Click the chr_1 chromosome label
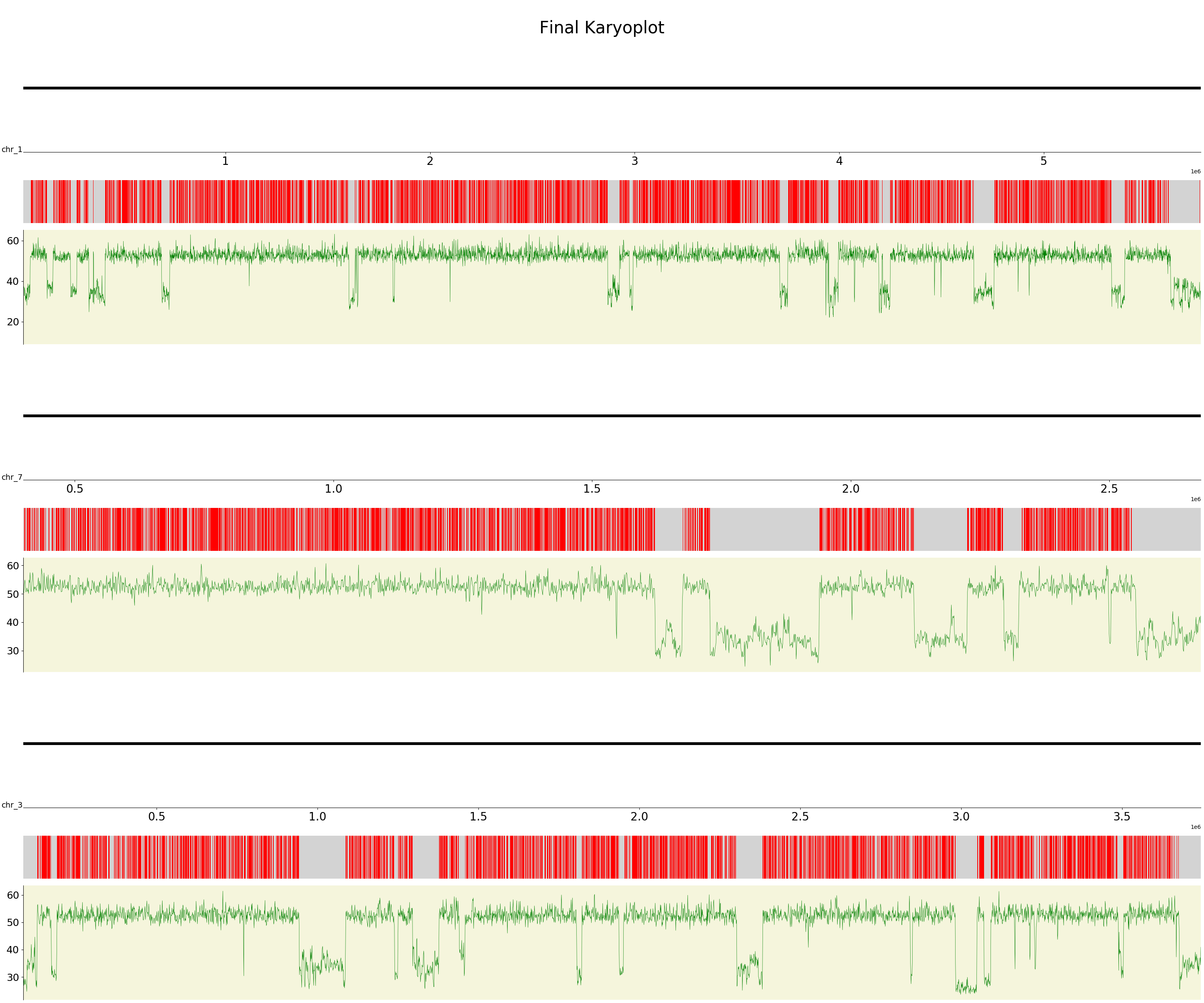Image resolution: width=1204 pixels, height=1003 pixels. [12, 148]
